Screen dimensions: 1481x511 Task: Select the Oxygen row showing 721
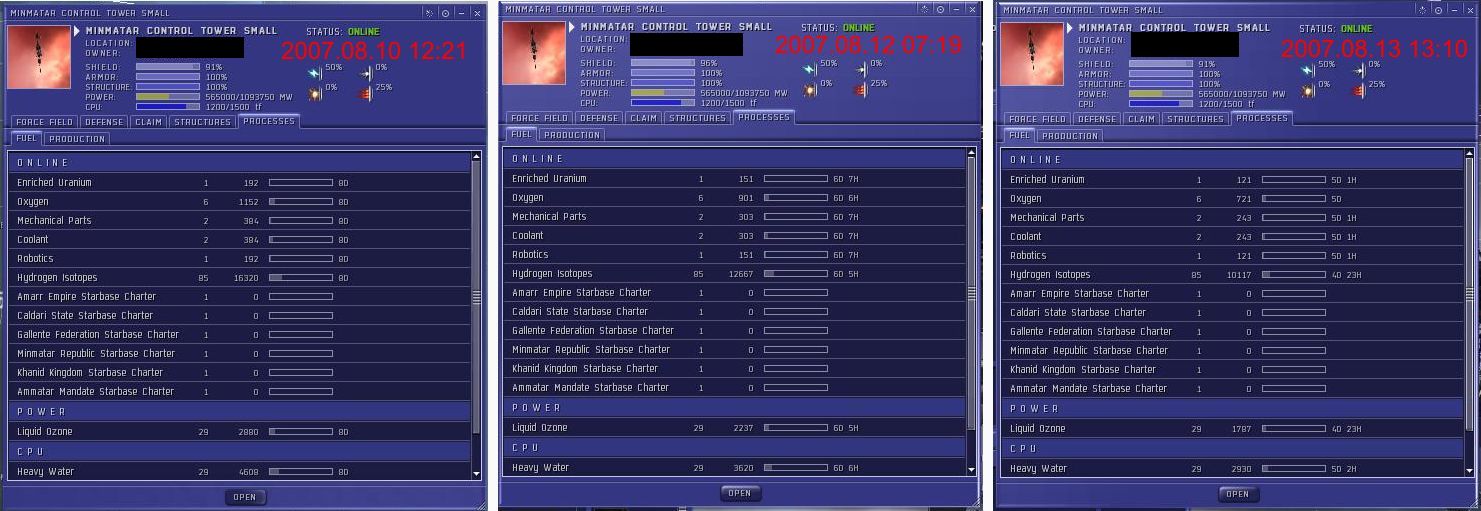[1232, 199]
